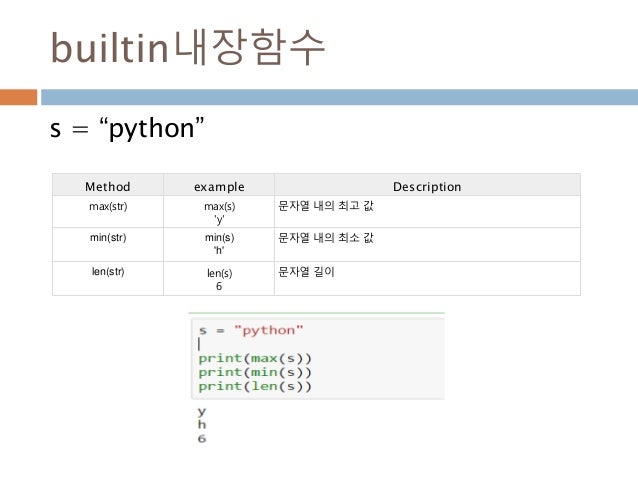
Task: Click code line s = "python" in cell
Action: tap(251, 330)
